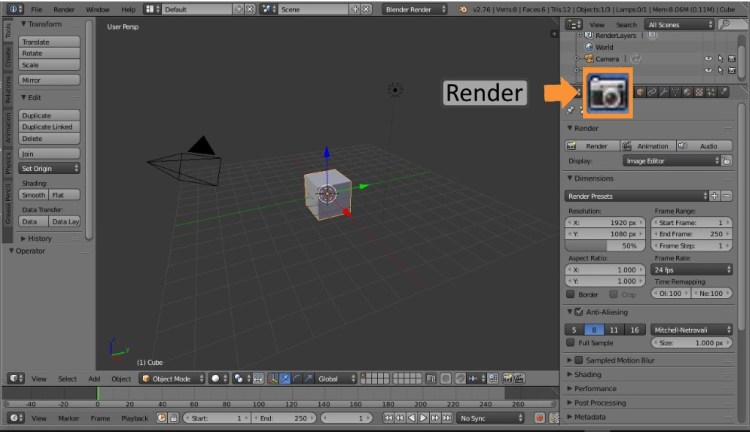Viewport: 750px width, 432px height.
Task: Open the Blender Render engine dropdown
Action: point(414,9)
